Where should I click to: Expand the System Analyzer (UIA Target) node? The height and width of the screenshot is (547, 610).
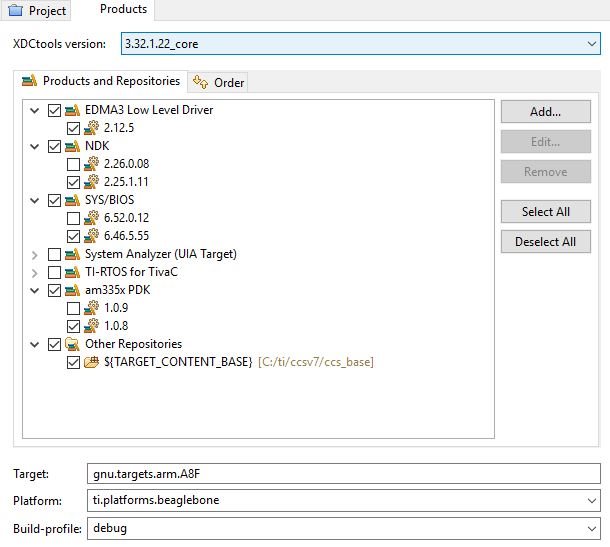point(35,255)
